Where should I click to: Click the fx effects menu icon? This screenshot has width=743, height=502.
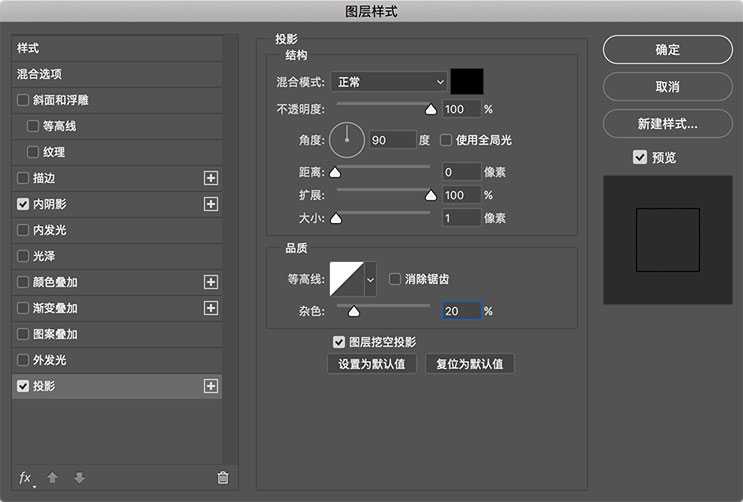[26, 478]
